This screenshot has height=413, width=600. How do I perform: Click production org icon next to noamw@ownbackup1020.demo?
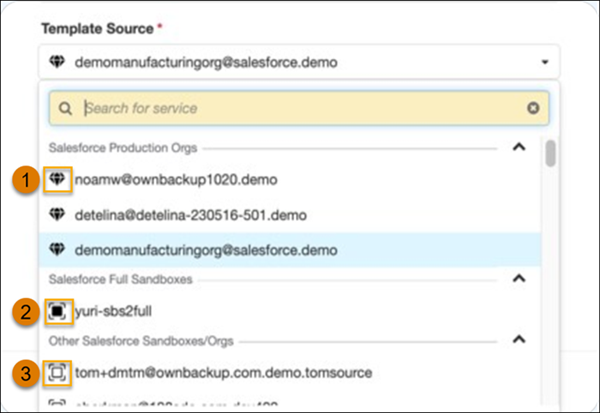[x=57, y=179]
